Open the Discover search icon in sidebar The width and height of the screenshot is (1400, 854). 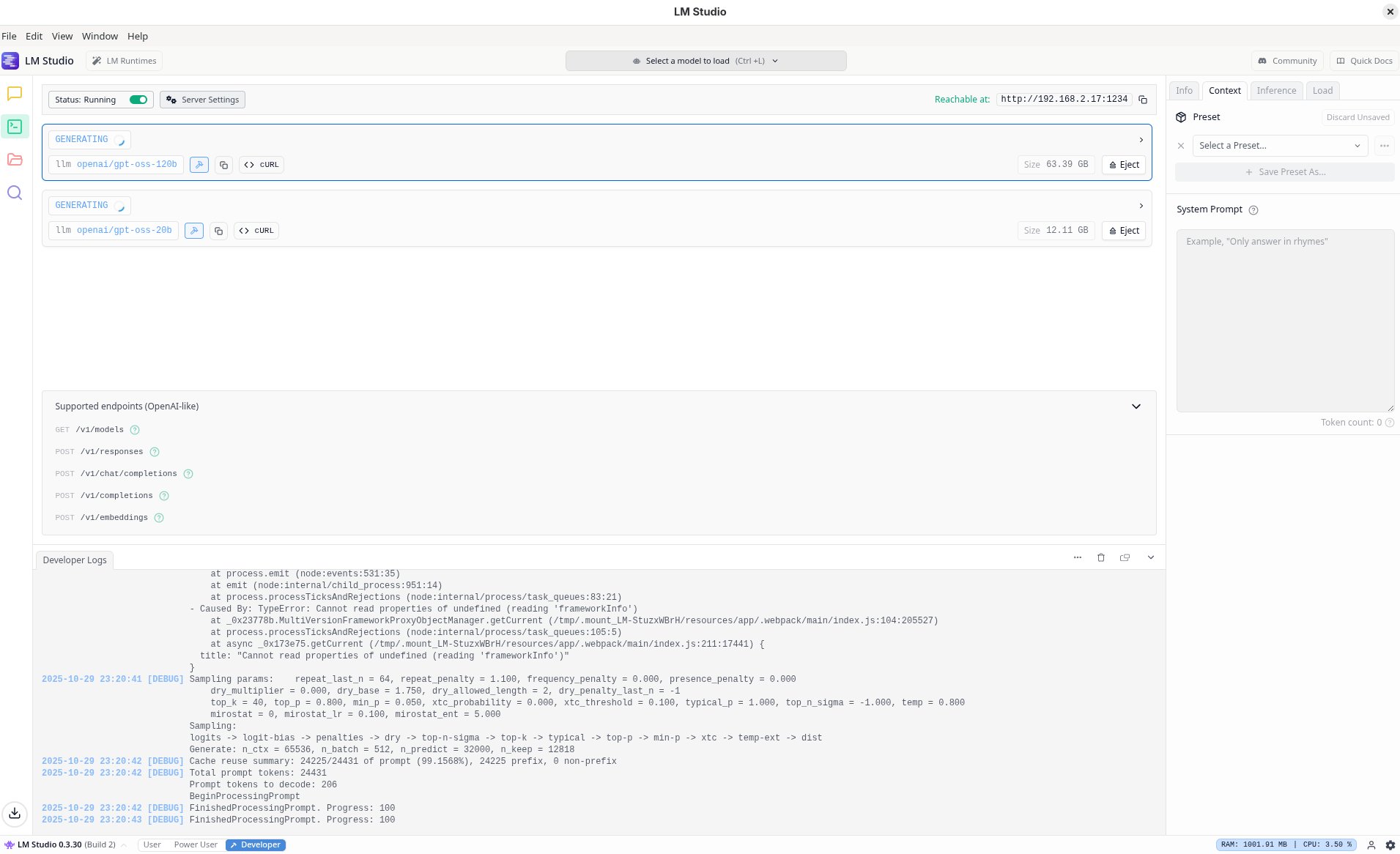click(15, 193)
